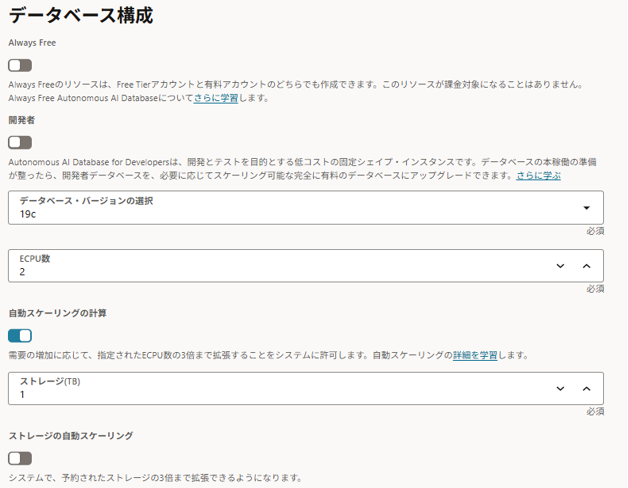This screenshot has height=488, width=628.
Task: Click the ストレージの自動スケーリング label
Action: (x=70, y=436)
